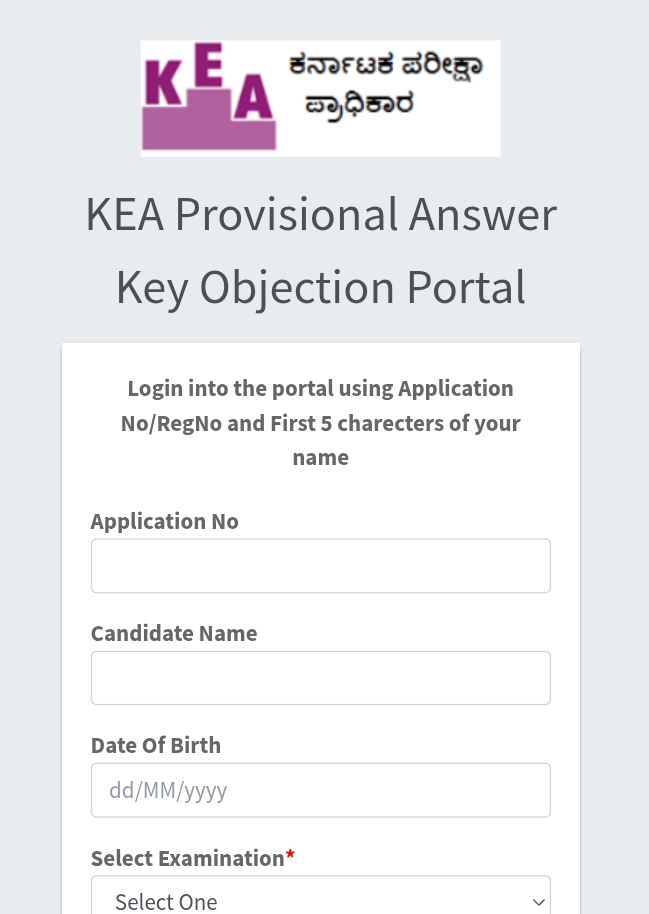Viewport: 649px width, 914px height.
Task: Select the Date Of Birth dd/MM/yyyy field
Action: (x=320, y=790)
